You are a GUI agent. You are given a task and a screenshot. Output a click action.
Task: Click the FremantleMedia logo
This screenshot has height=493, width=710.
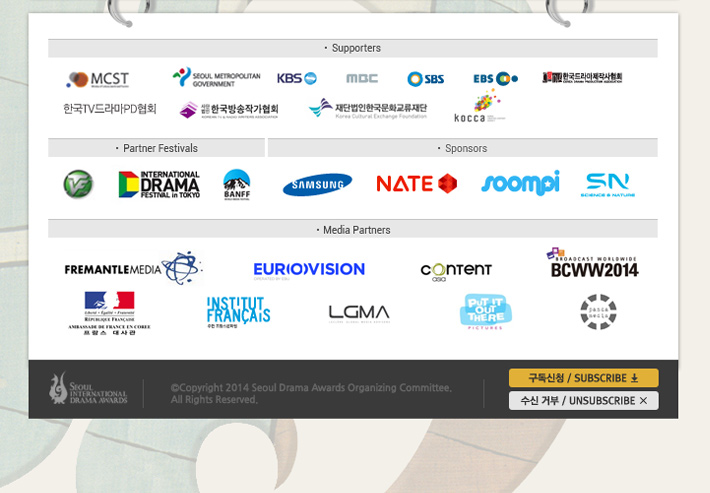(x=133, y=268)
